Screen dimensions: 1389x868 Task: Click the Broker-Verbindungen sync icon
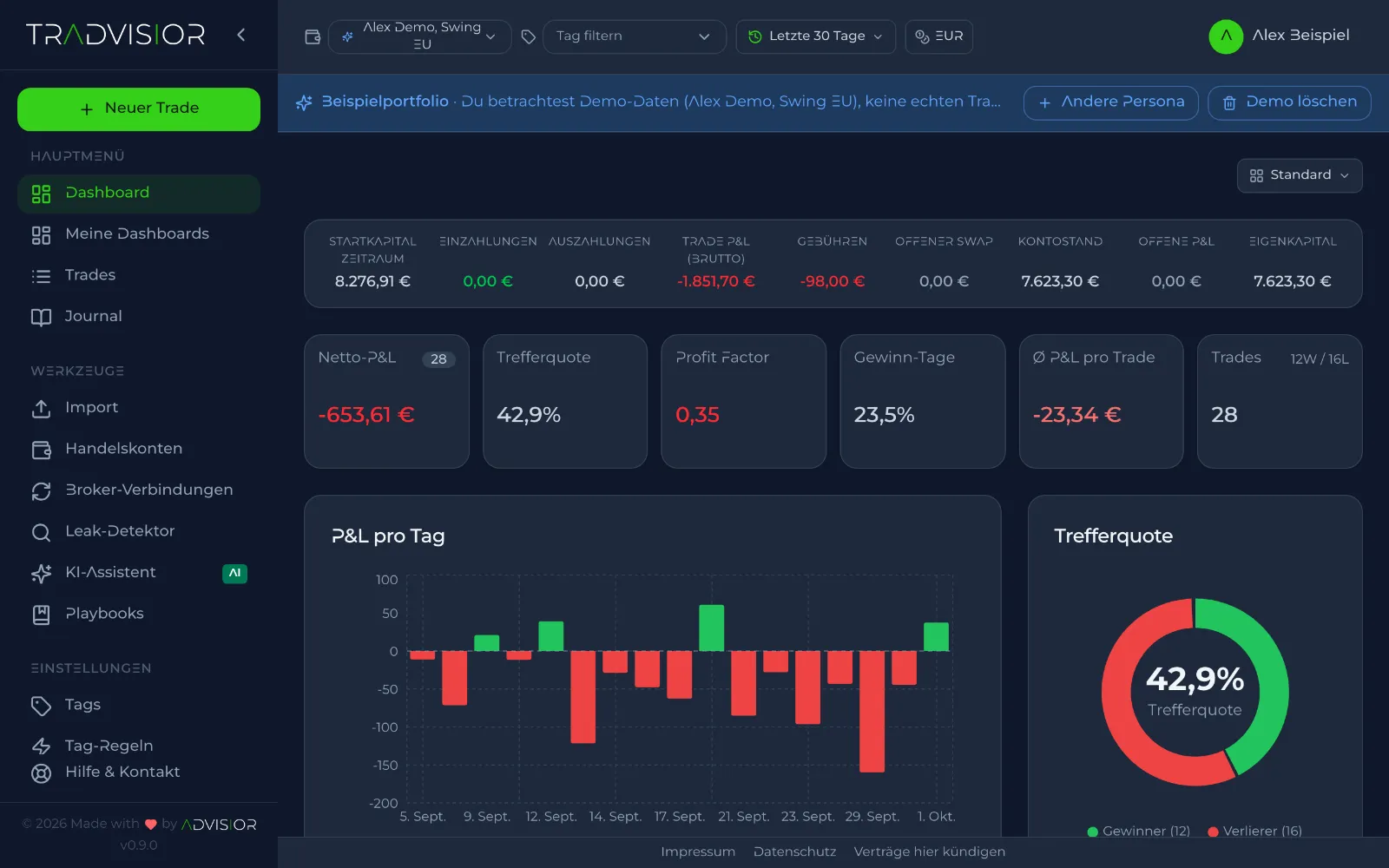(41, 491)
